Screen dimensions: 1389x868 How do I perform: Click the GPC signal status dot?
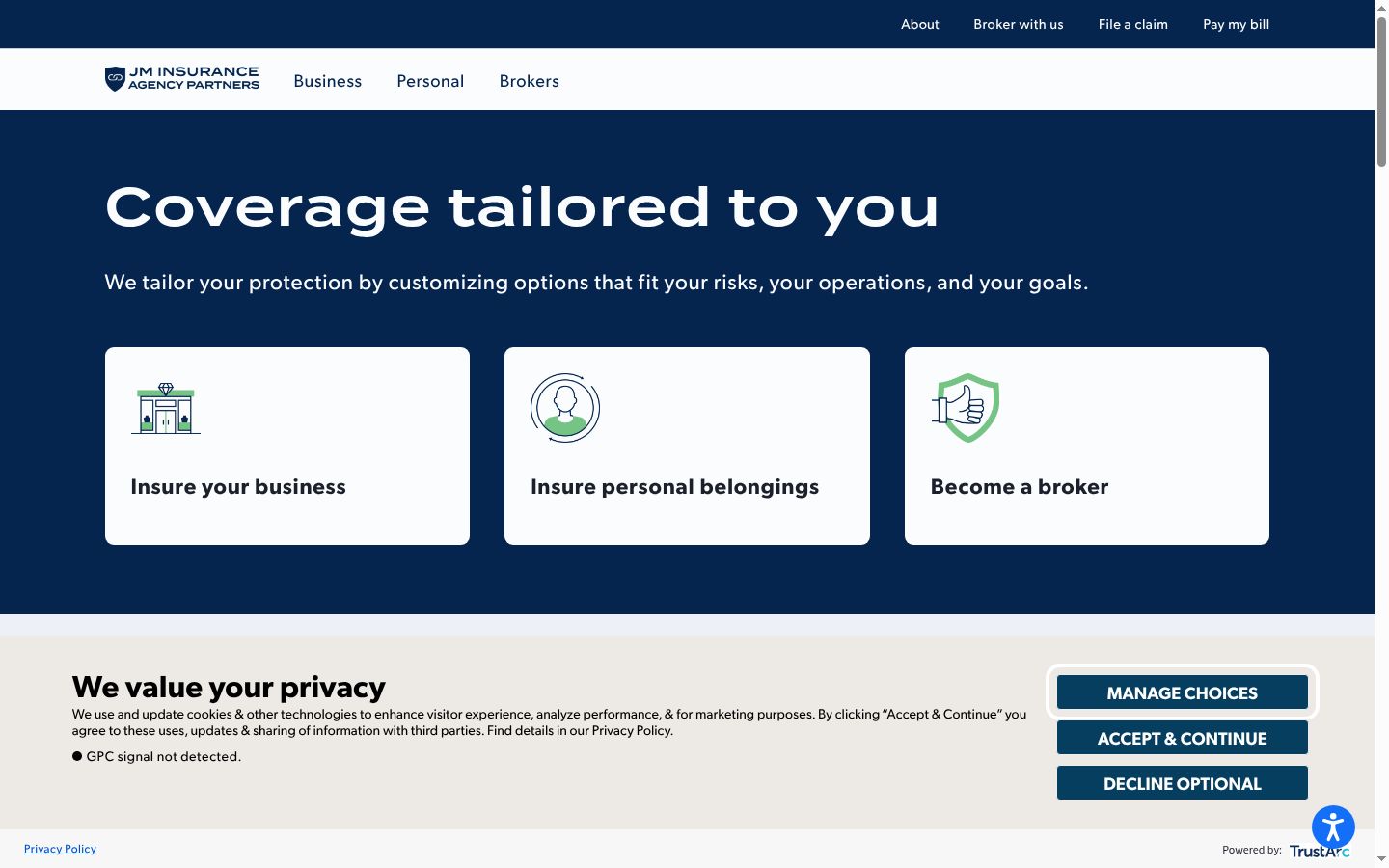[x=77, y=756]
